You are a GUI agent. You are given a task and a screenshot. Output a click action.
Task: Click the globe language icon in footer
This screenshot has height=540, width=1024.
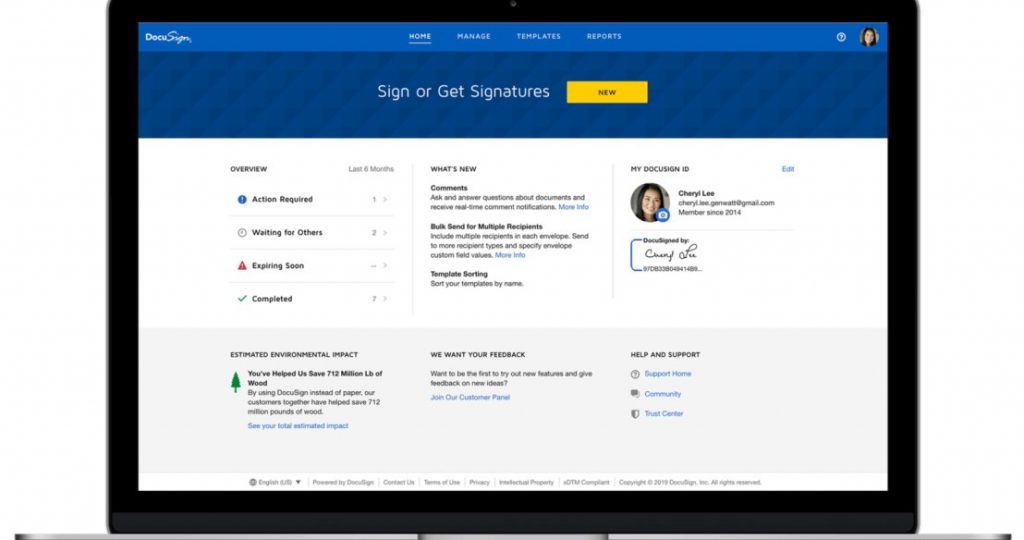253,482
